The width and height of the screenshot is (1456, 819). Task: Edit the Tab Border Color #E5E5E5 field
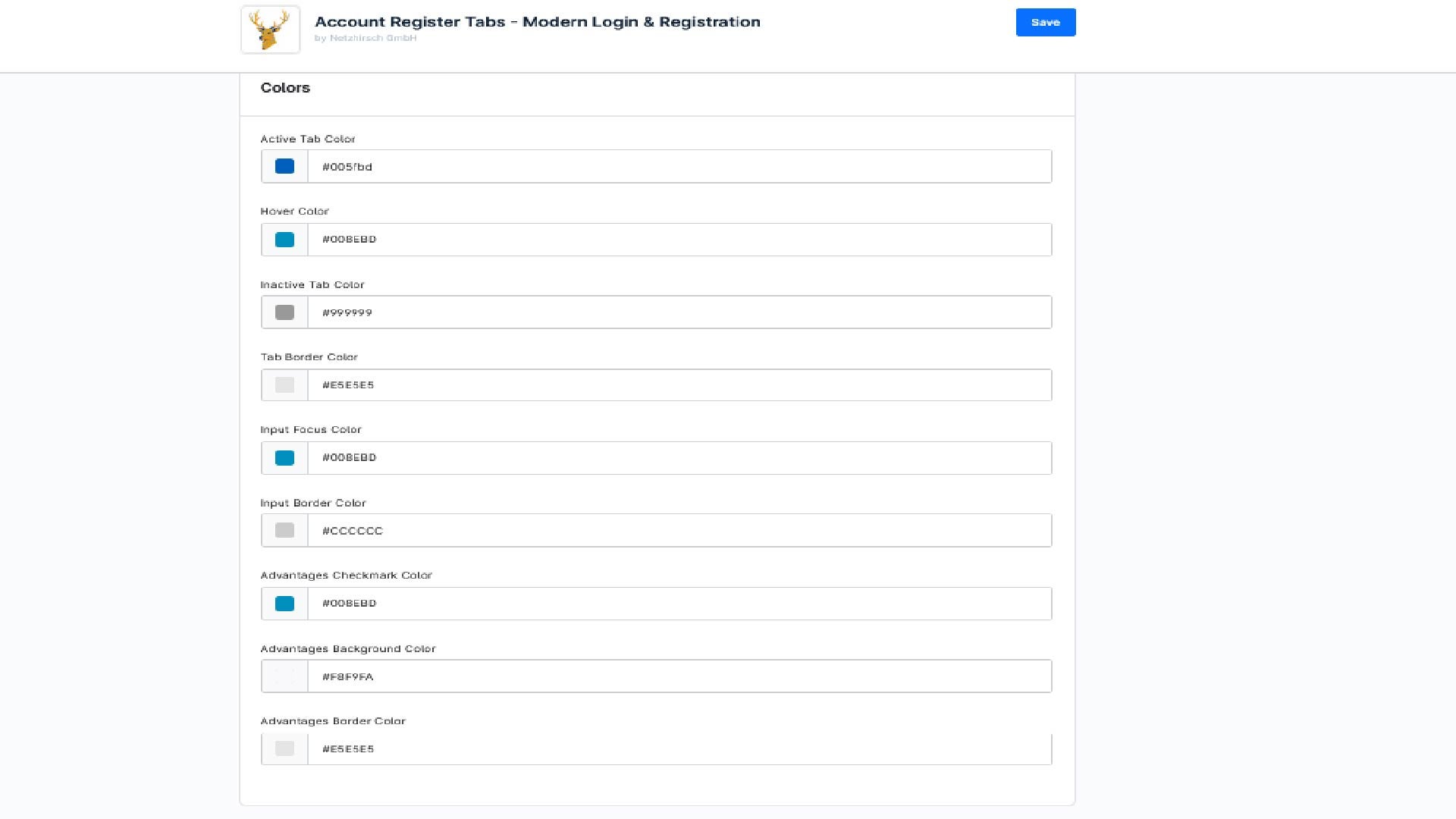click(679, 384)
